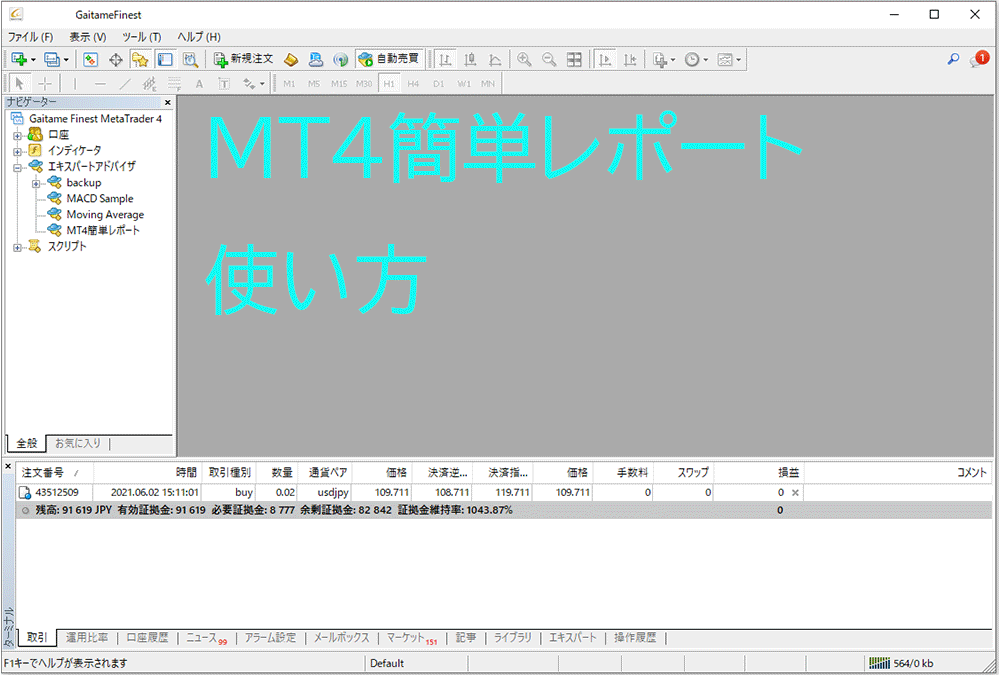Select the H1 timeframe button
The image size is (1000, 675).
coord(389,84)
